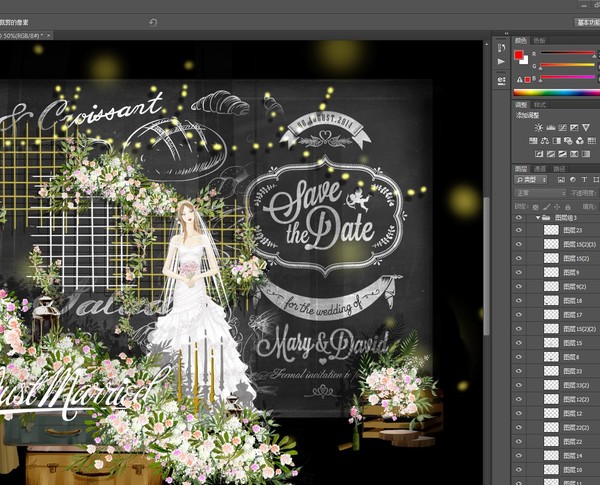Viewport: 600px width, 485px height.
Task: Add a Hue/Saturation adjustment
Action: click(x=533, y=141)
